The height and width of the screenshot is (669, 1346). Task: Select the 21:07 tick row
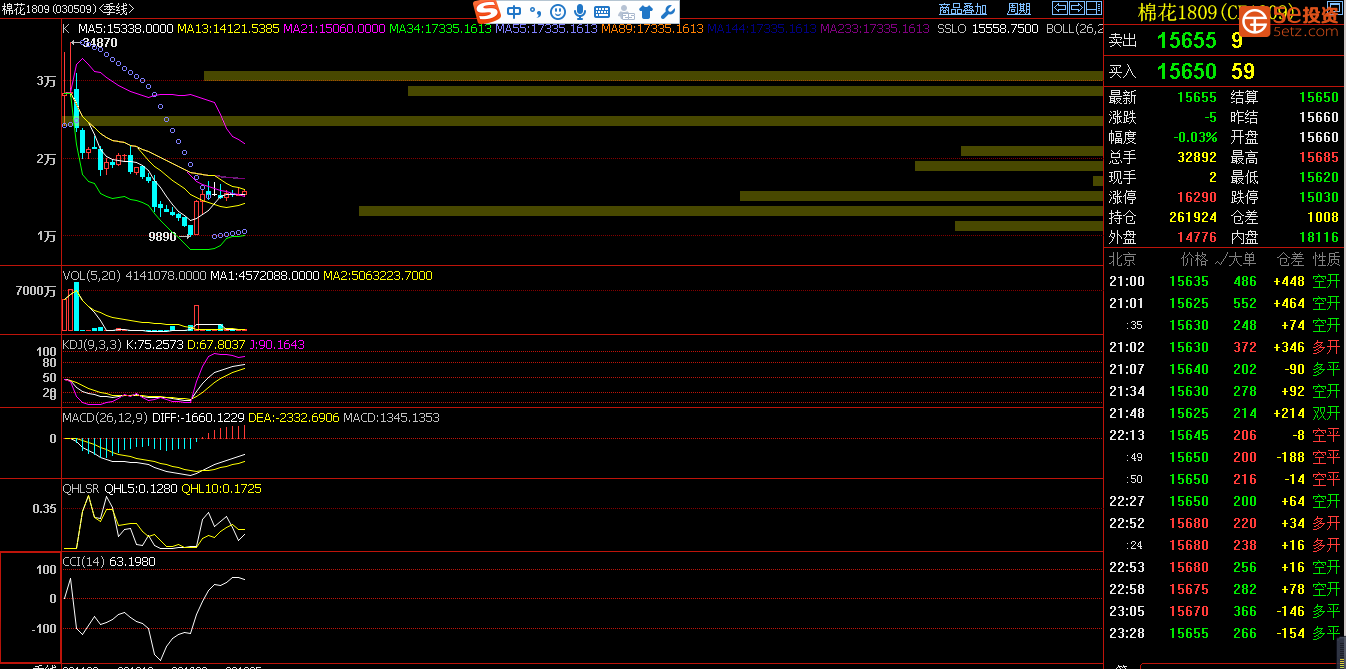coord(1225,369)
